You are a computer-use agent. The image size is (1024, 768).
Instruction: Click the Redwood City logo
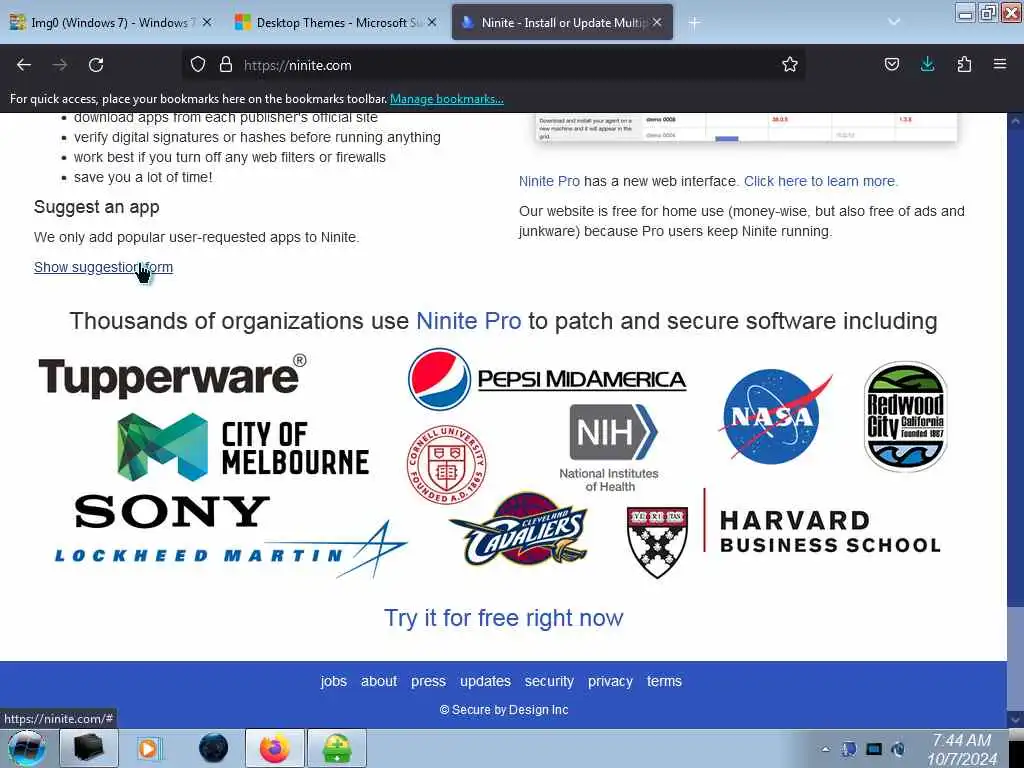(x=905, y=417)
